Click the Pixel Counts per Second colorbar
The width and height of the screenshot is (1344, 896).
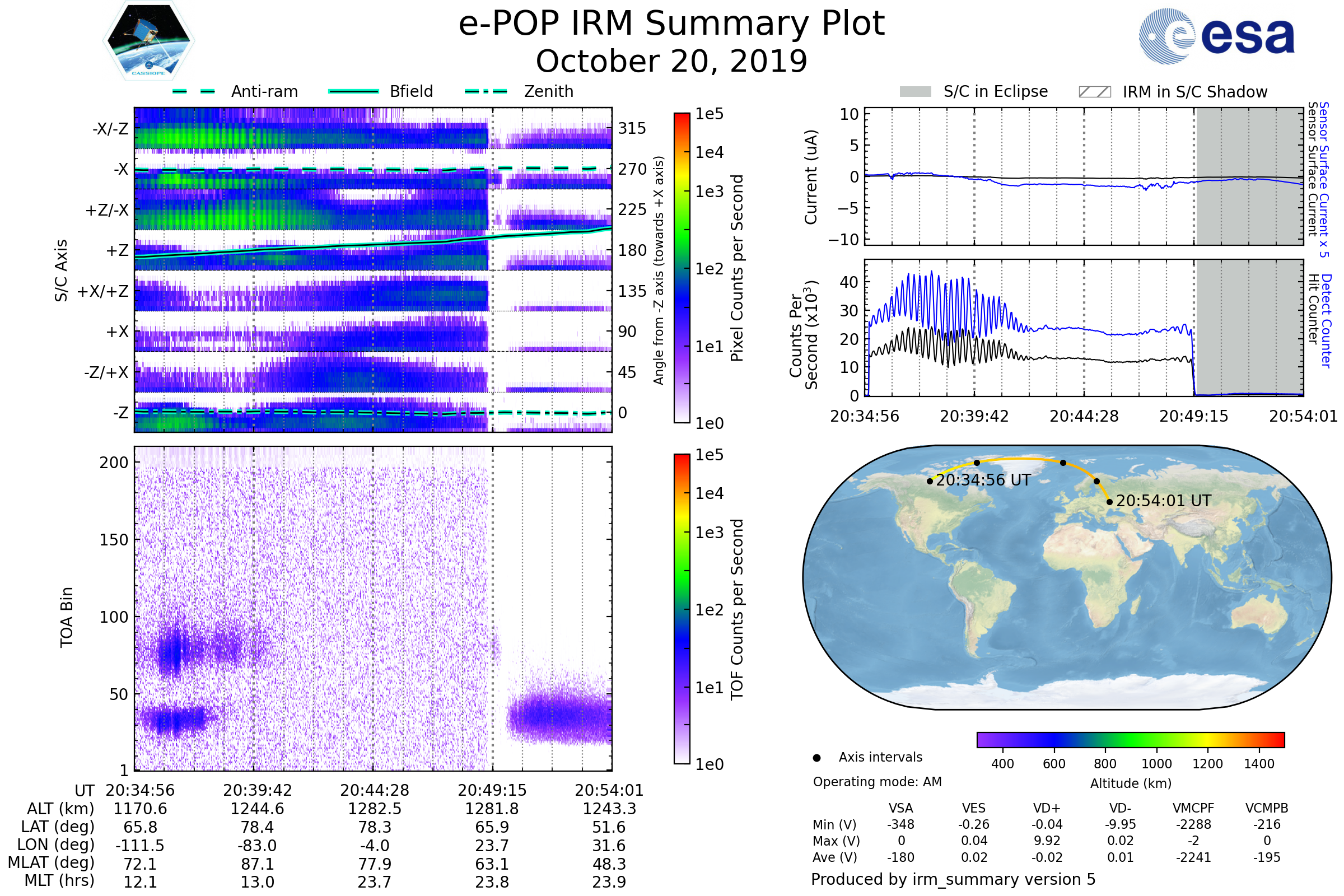(682, 268)
